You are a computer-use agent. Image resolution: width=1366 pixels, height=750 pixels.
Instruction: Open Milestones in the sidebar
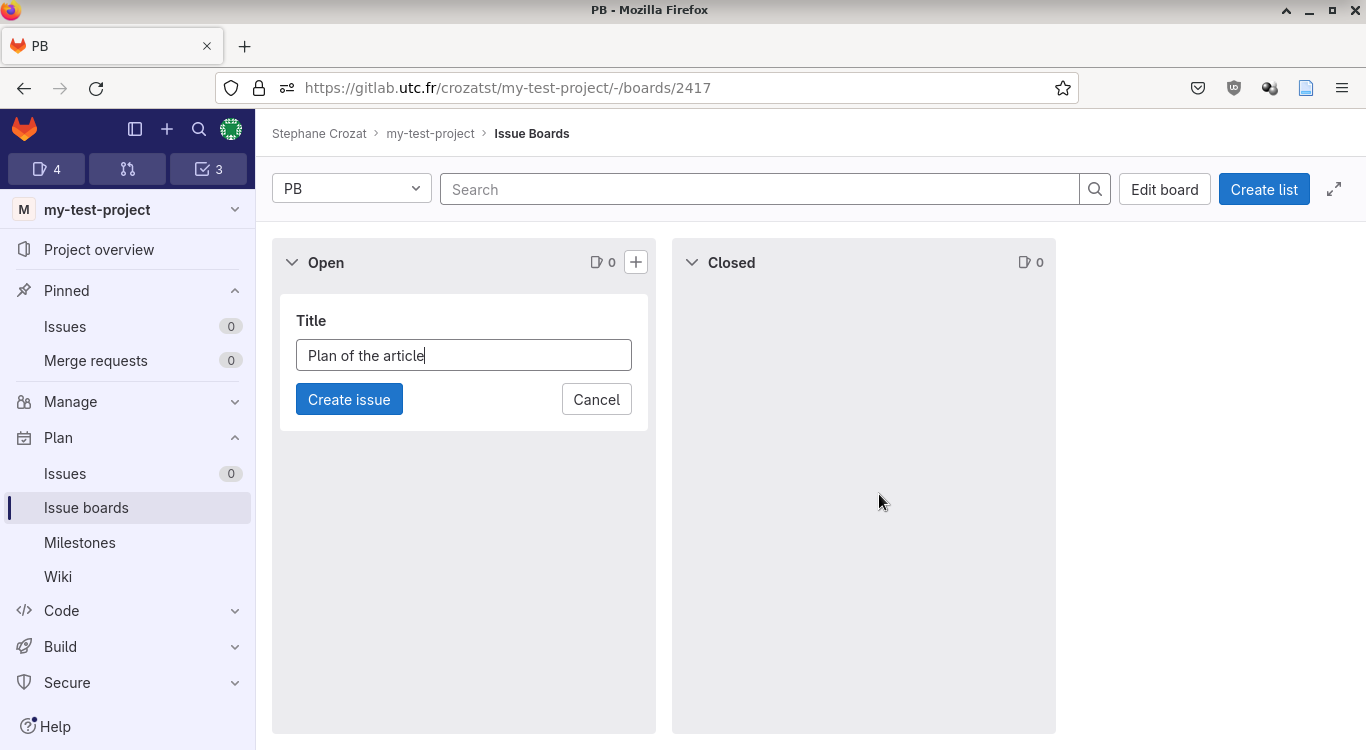pos(80,543)
